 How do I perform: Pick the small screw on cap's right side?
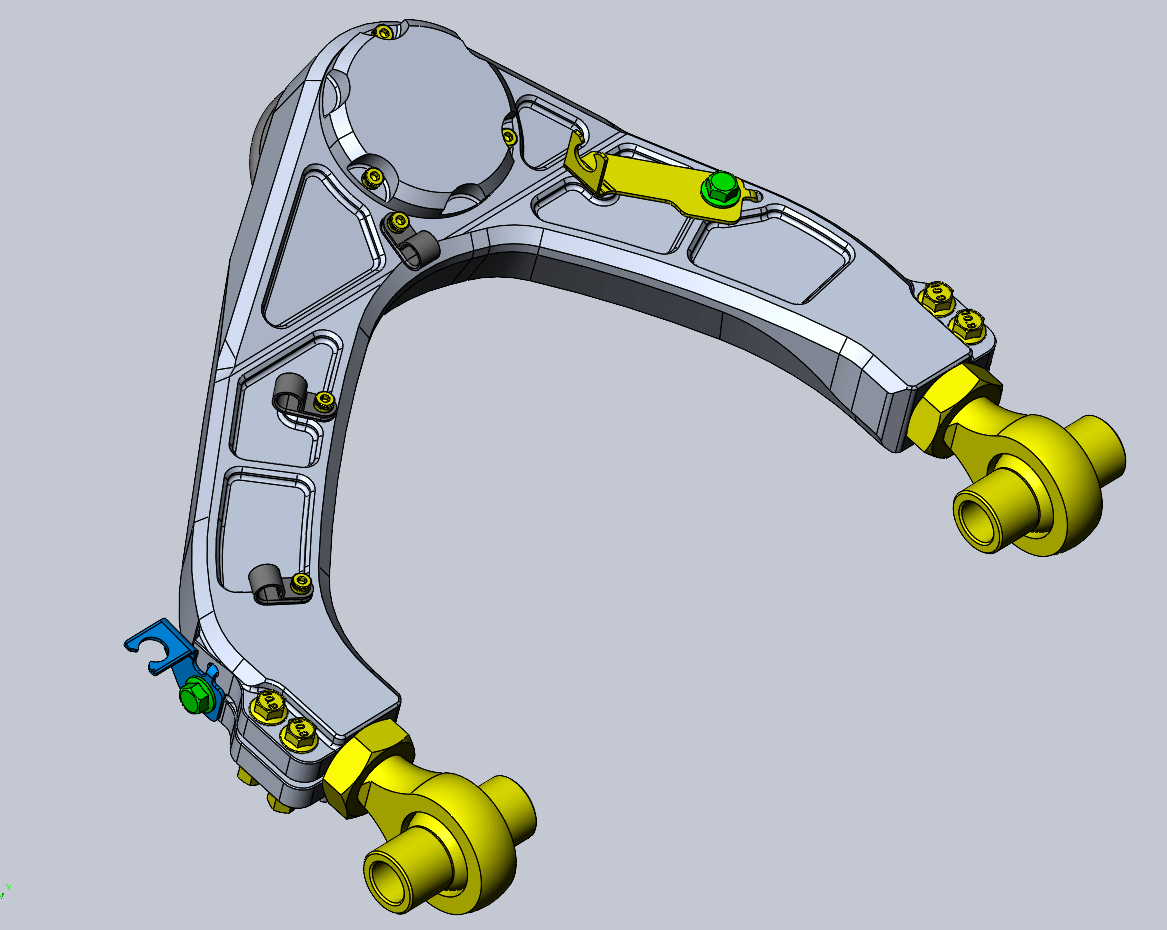509,136
